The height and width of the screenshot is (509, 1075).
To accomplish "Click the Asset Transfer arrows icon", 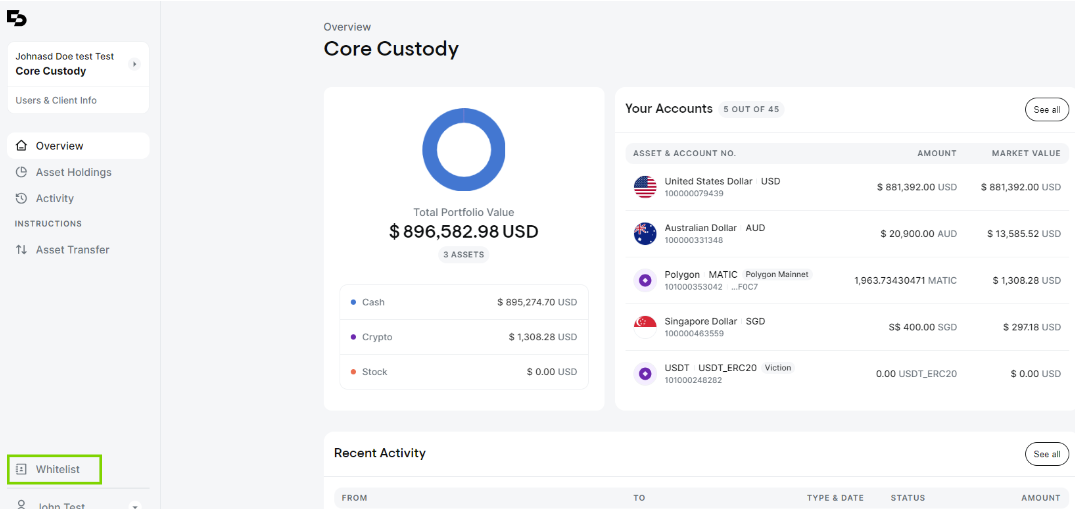I will tap(22, 250).
